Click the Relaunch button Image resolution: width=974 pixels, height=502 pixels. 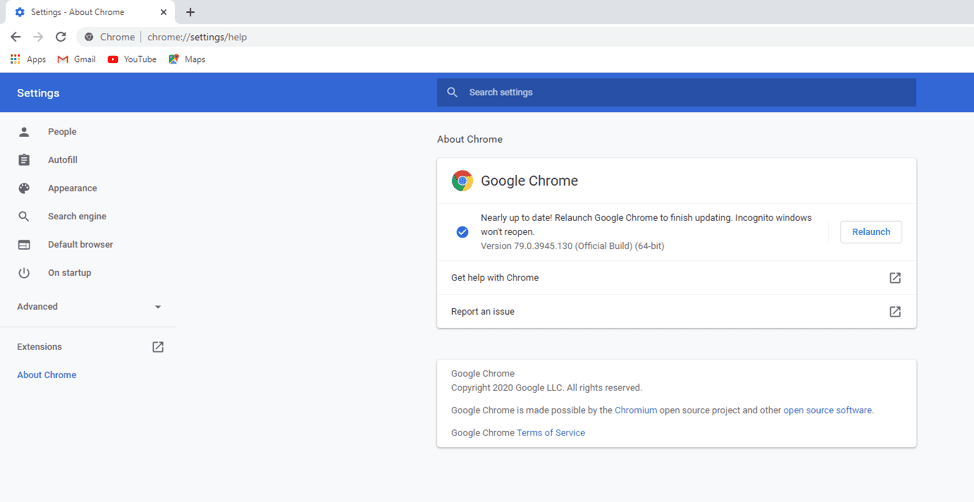(x=871, y=232)
